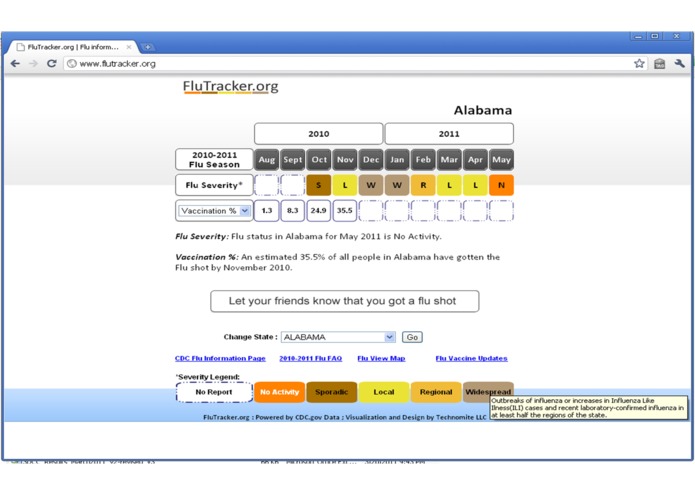Image resolution: width=695 pixels, height=494 pixels.
Task: Click the Mar month button
Action: 449,159
